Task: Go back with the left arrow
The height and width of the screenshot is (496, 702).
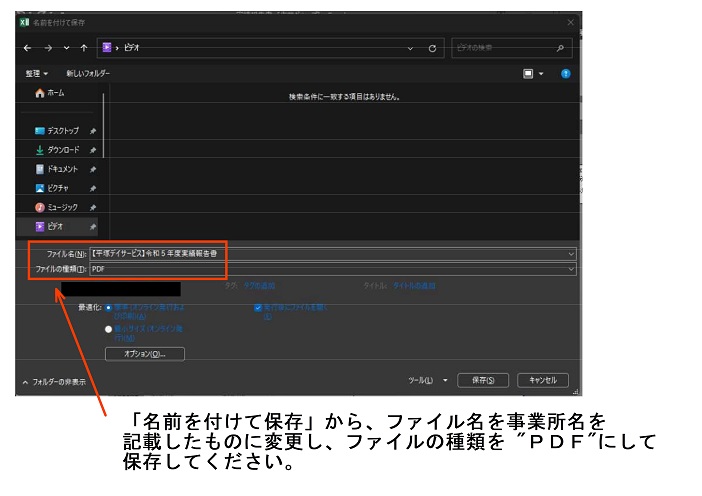Action: (28, 48)
